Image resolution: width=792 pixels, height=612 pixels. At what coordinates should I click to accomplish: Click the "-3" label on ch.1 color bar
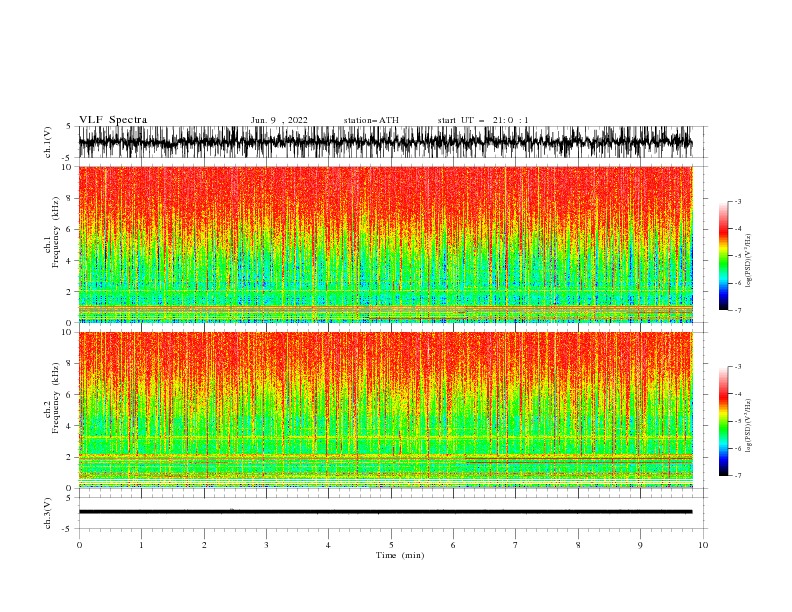(x=737, y=201)
